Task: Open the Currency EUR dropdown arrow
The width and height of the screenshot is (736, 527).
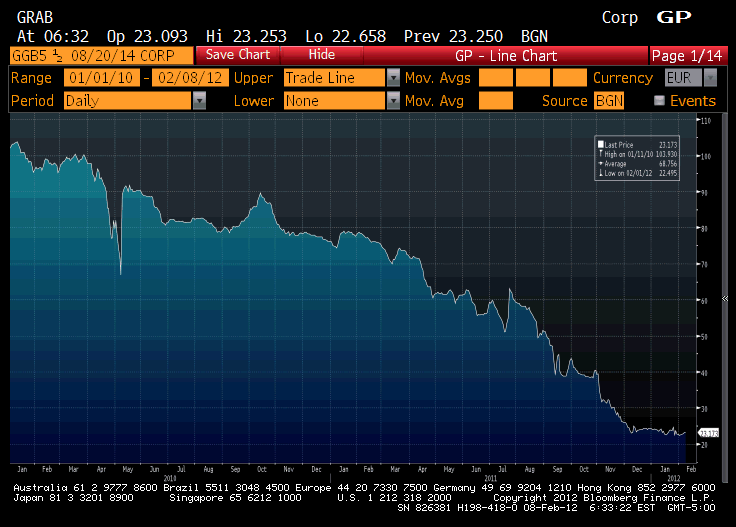Action: click(x=710, y=77)
